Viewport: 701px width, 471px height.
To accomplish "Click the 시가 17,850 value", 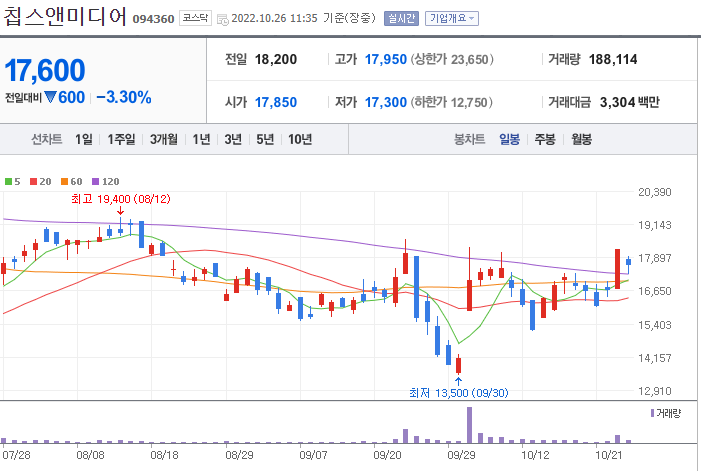I will 276,102.
